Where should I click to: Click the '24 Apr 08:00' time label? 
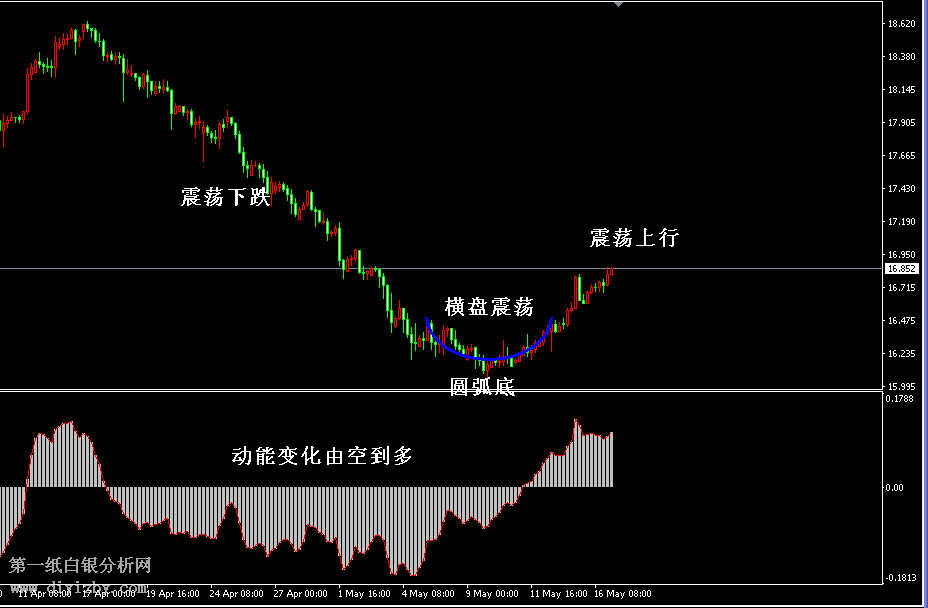click(237, 593)
